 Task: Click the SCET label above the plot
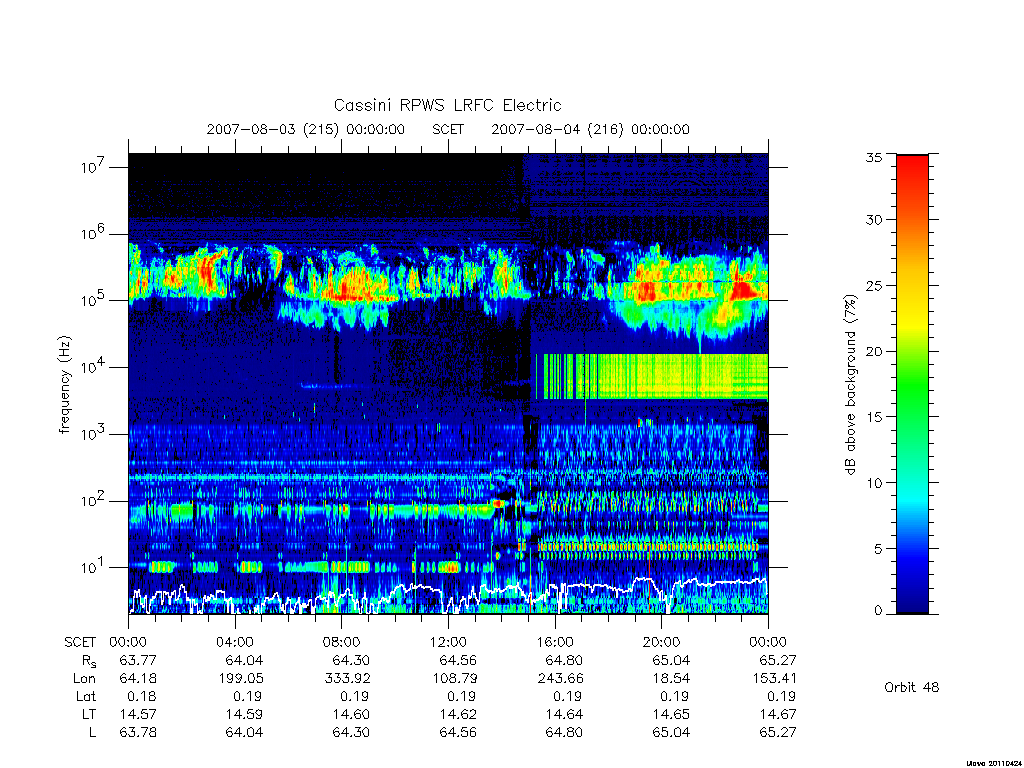coord(448,129)
